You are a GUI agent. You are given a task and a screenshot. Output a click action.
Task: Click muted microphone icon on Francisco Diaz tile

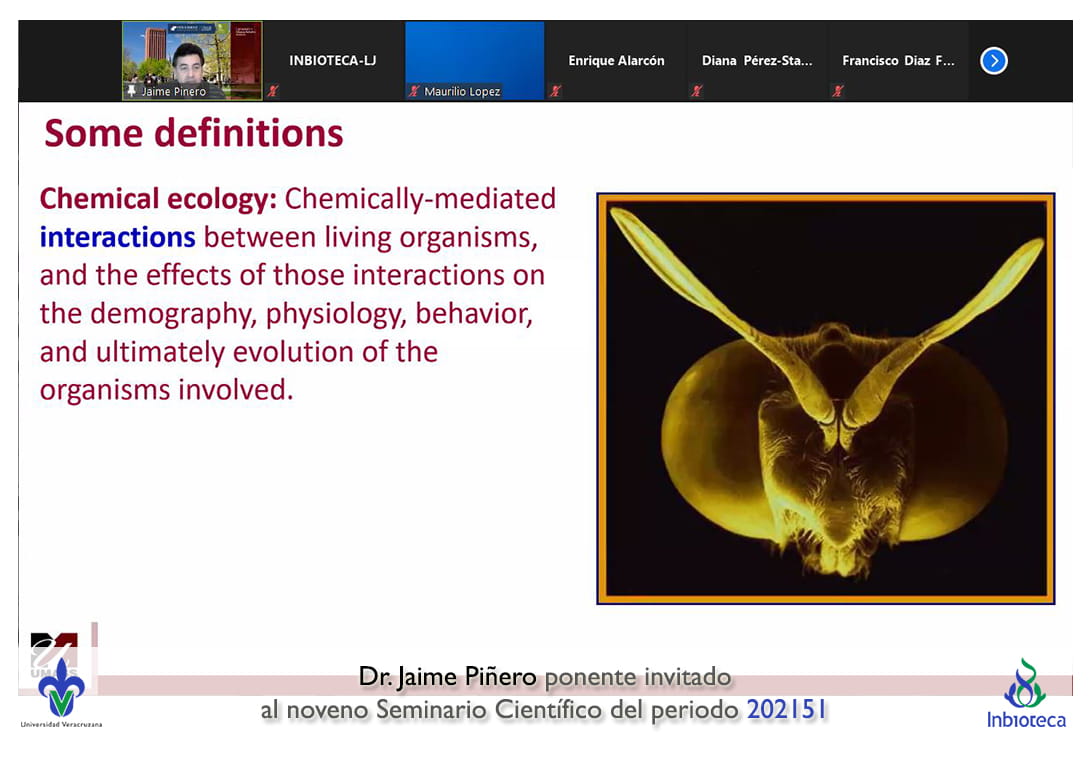(838, 91)
